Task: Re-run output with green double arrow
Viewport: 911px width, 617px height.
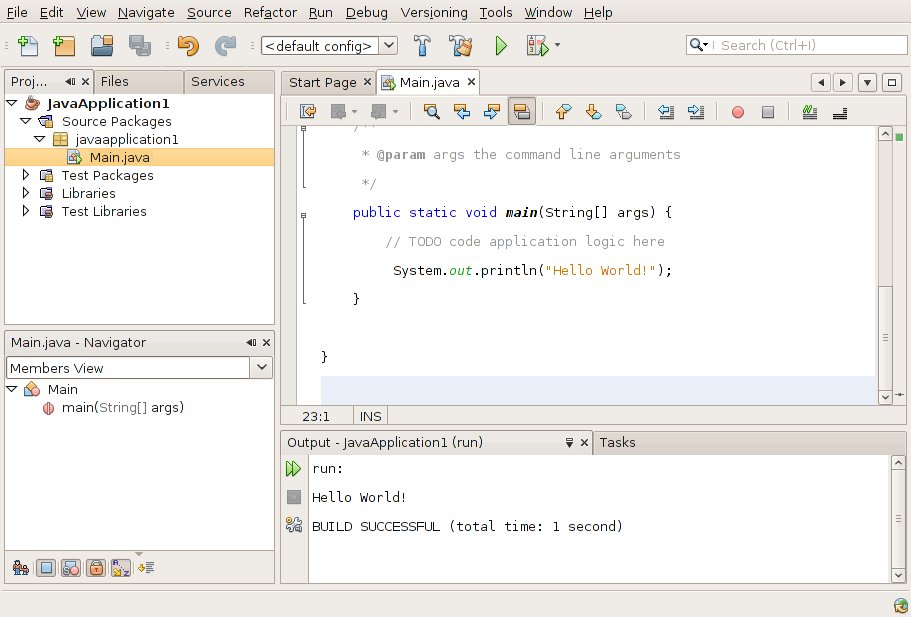Action: pos(293,468)
